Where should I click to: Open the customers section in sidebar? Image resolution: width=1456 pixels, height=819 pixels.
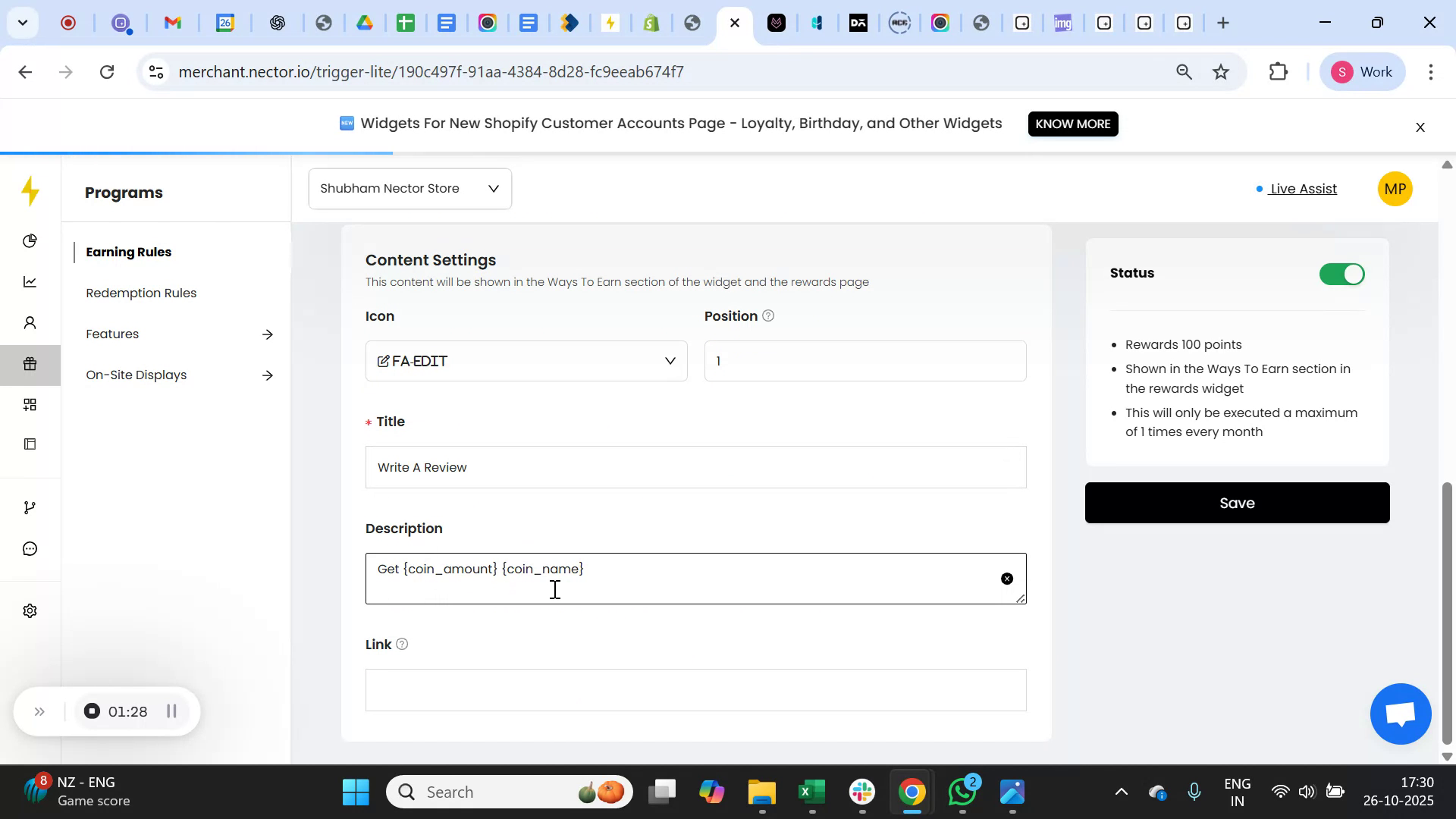tap(30, 322)
